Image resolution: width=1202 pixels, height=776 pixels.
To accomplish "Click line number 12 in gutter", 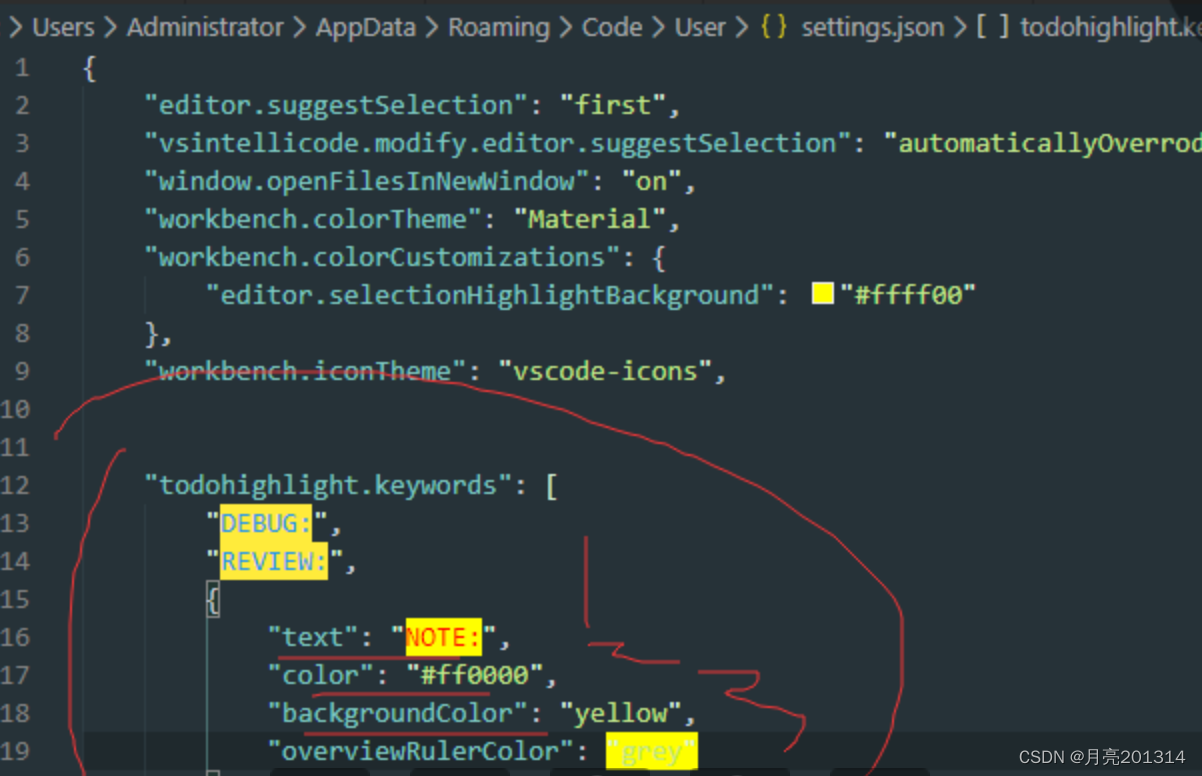I will pyautogui.click(x=17, y=485).
